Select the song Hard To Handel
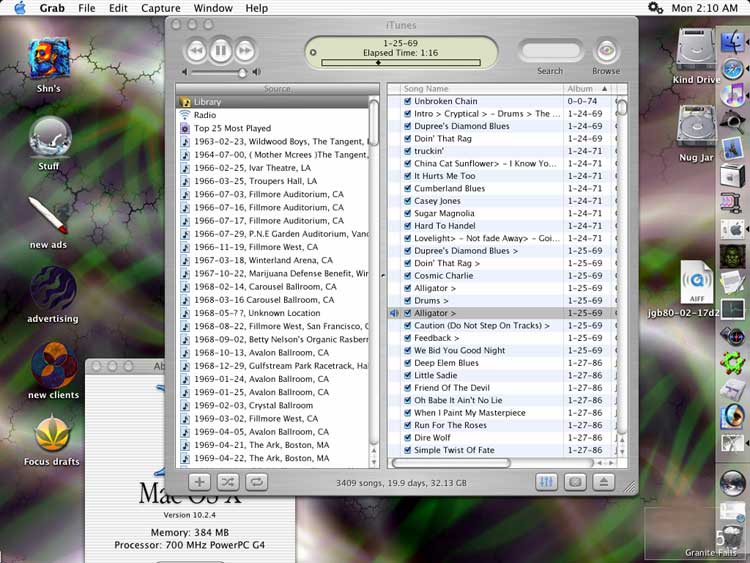This screenshot has height=563, width=750. 444,226
